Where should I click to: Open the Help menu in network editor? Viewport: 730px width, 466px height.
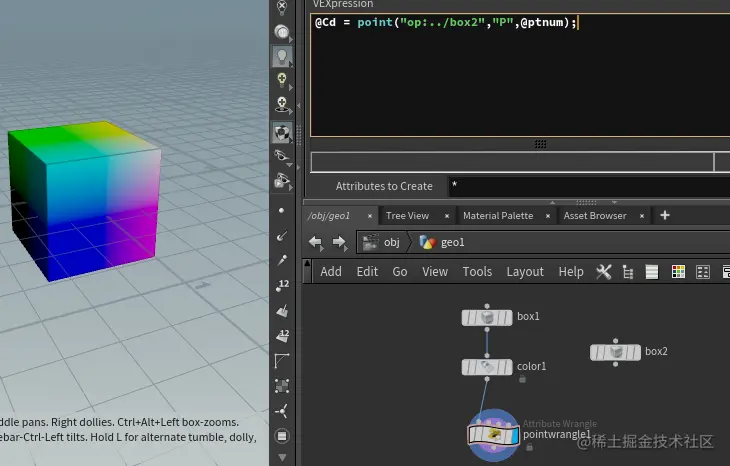(x=571, y=272)
